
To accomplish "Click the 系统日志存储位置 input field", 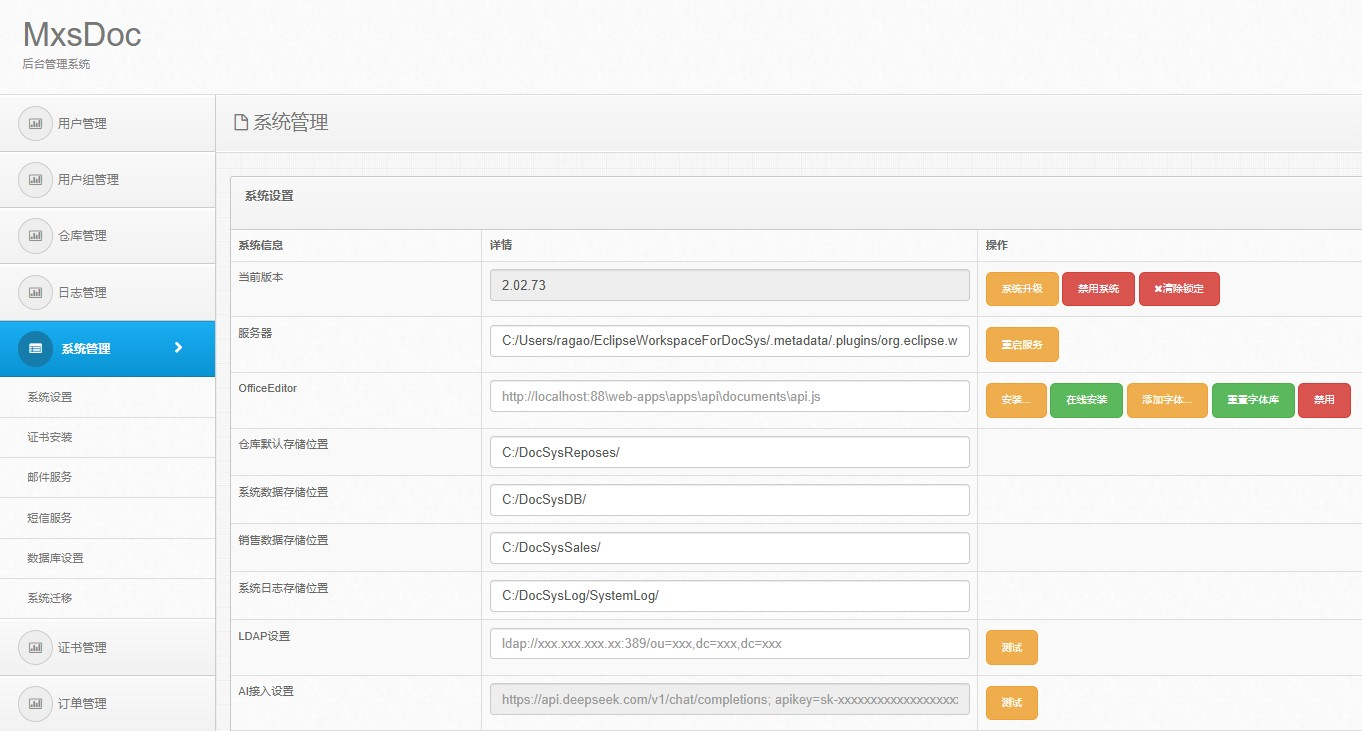I will [730, 596].
